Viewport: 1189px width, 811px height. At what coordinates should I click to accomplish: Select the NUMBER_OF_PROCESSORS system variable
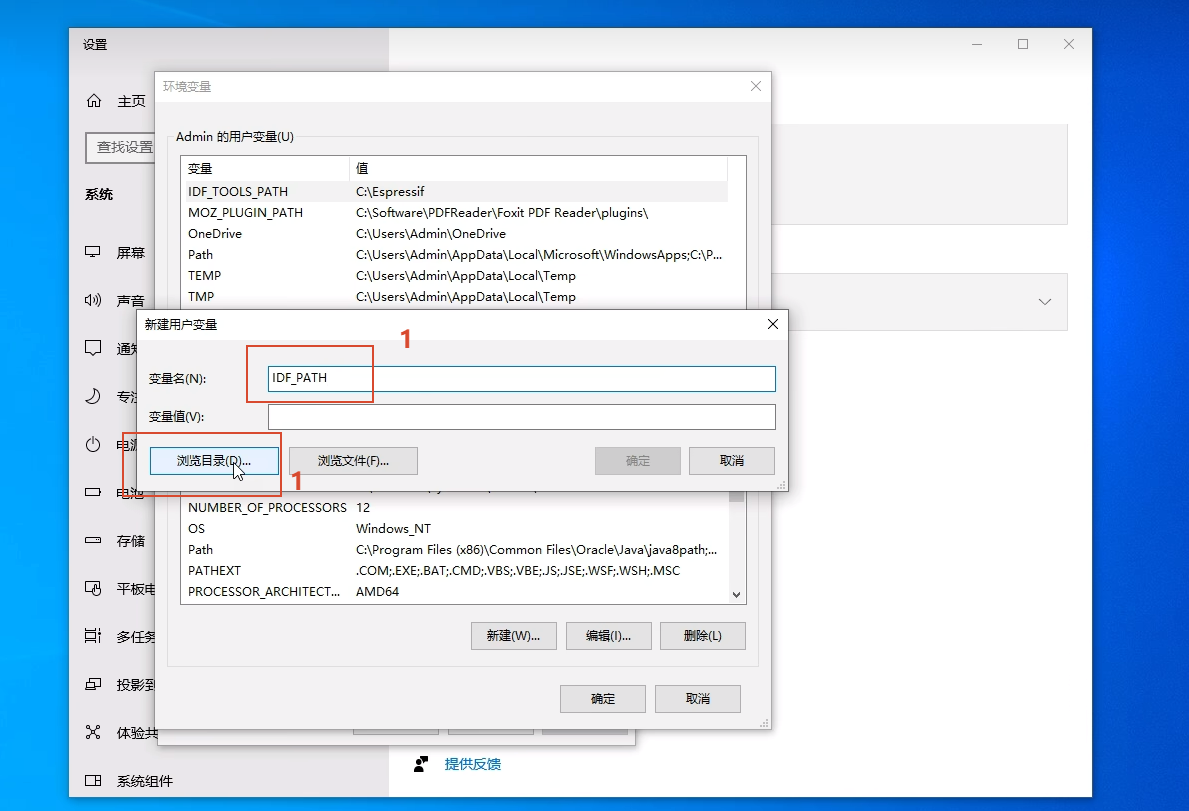click(x=455, y=507)
